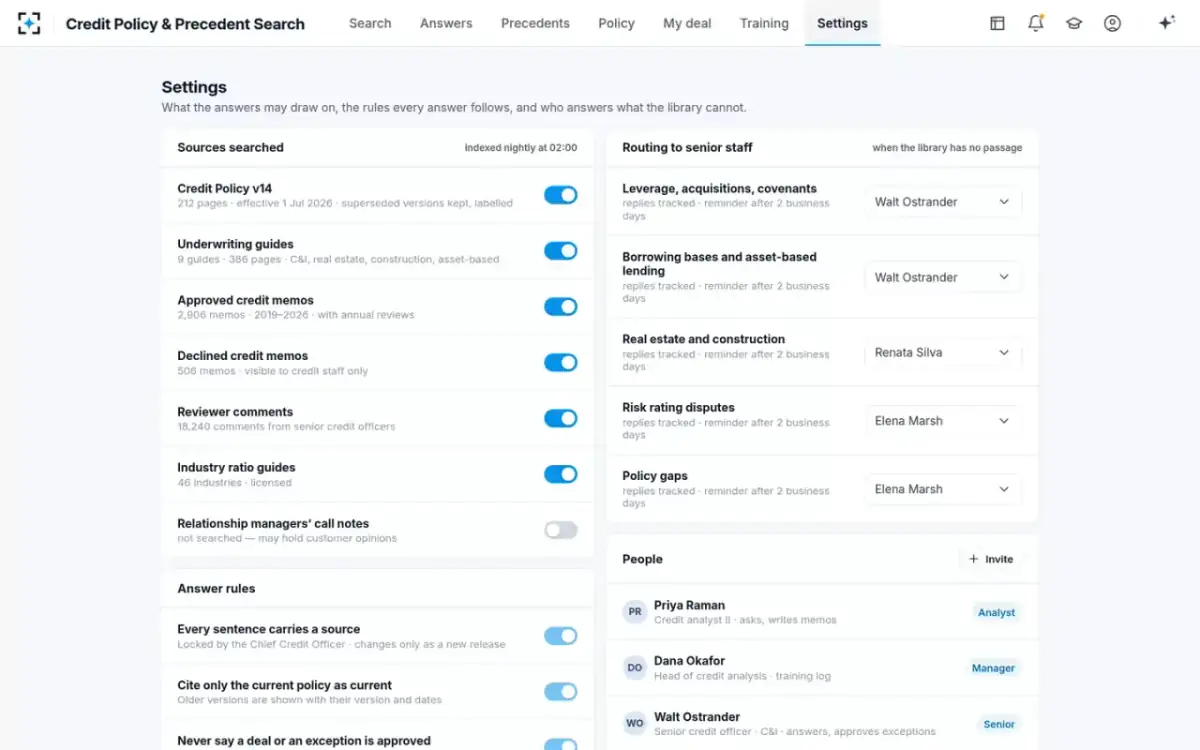Click the PR avatar for Priya Raman
Image resolution: width=1200 pixels, height=750 pixels.
(635, 612)
